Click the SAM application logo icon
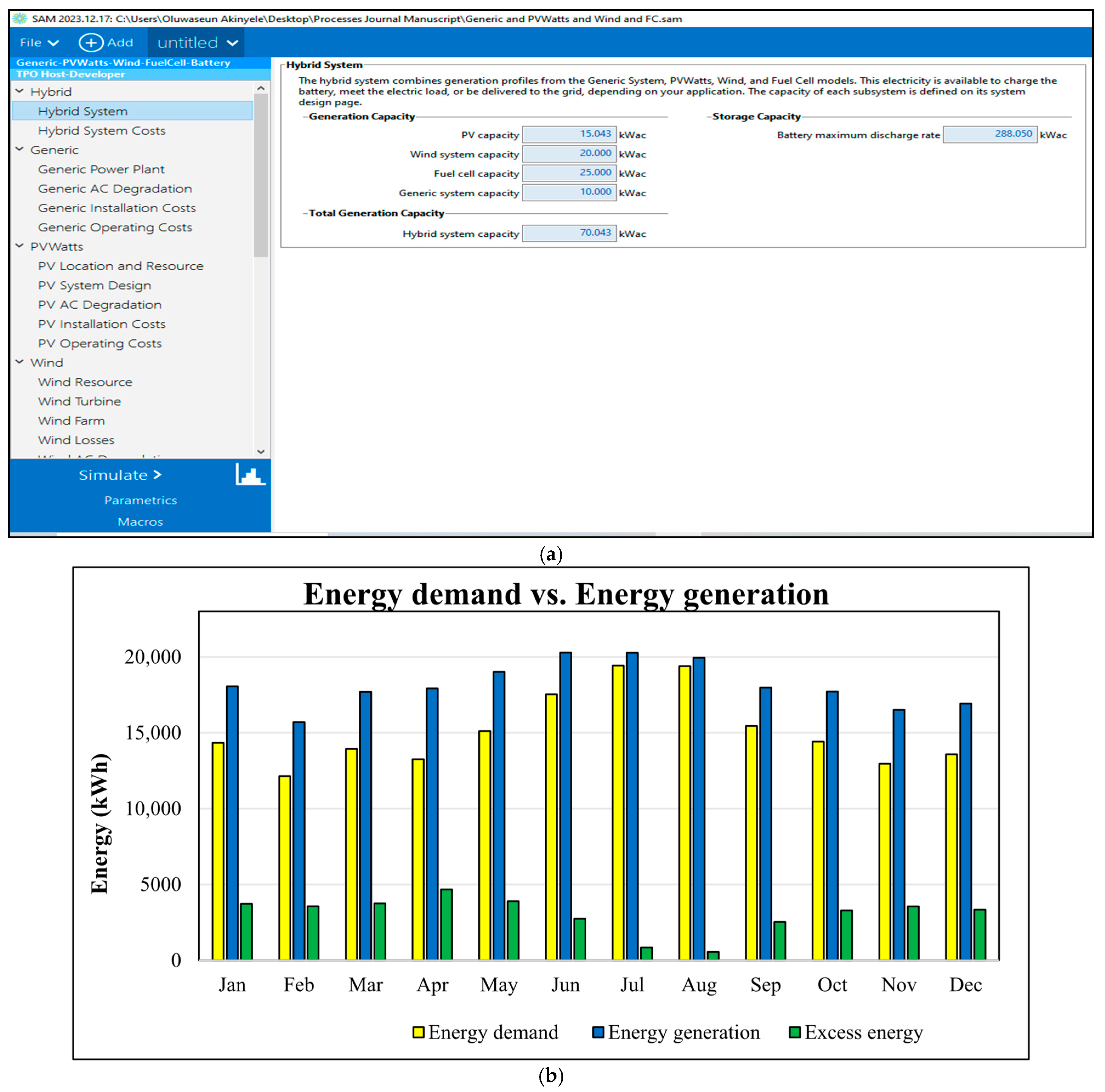The image size is (1105, 1092). (19, 18)
